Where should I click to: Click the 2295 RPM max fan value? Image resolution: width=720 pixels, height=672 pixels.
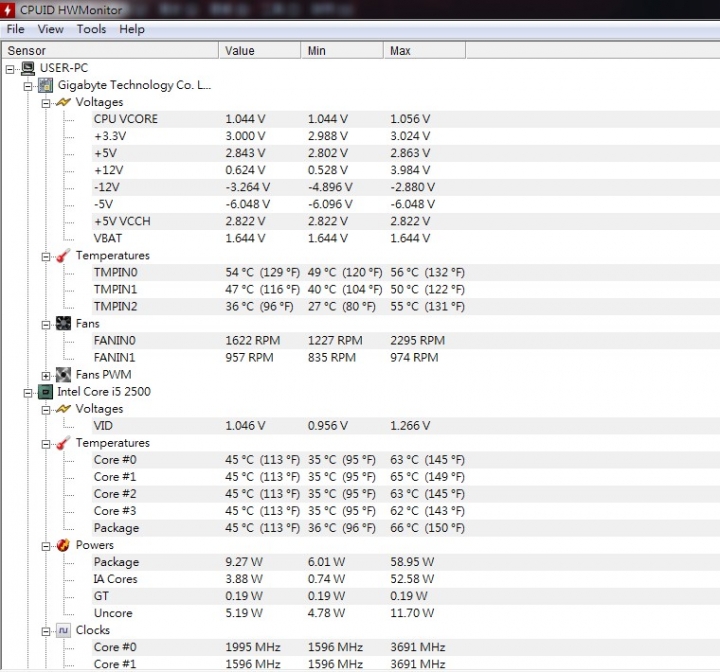(417, 340)
